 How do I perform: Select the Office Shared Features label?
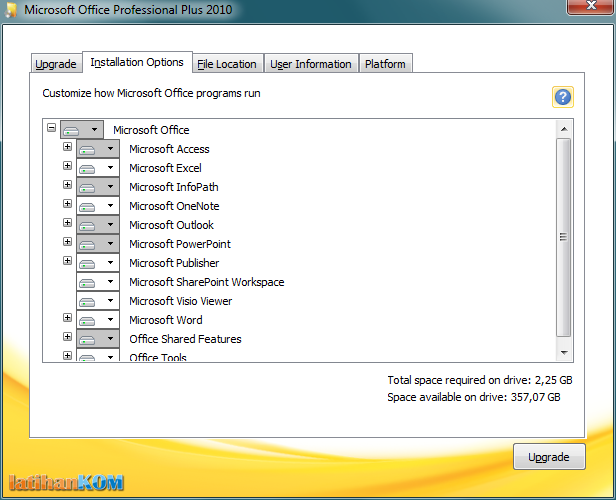point(185,339)
